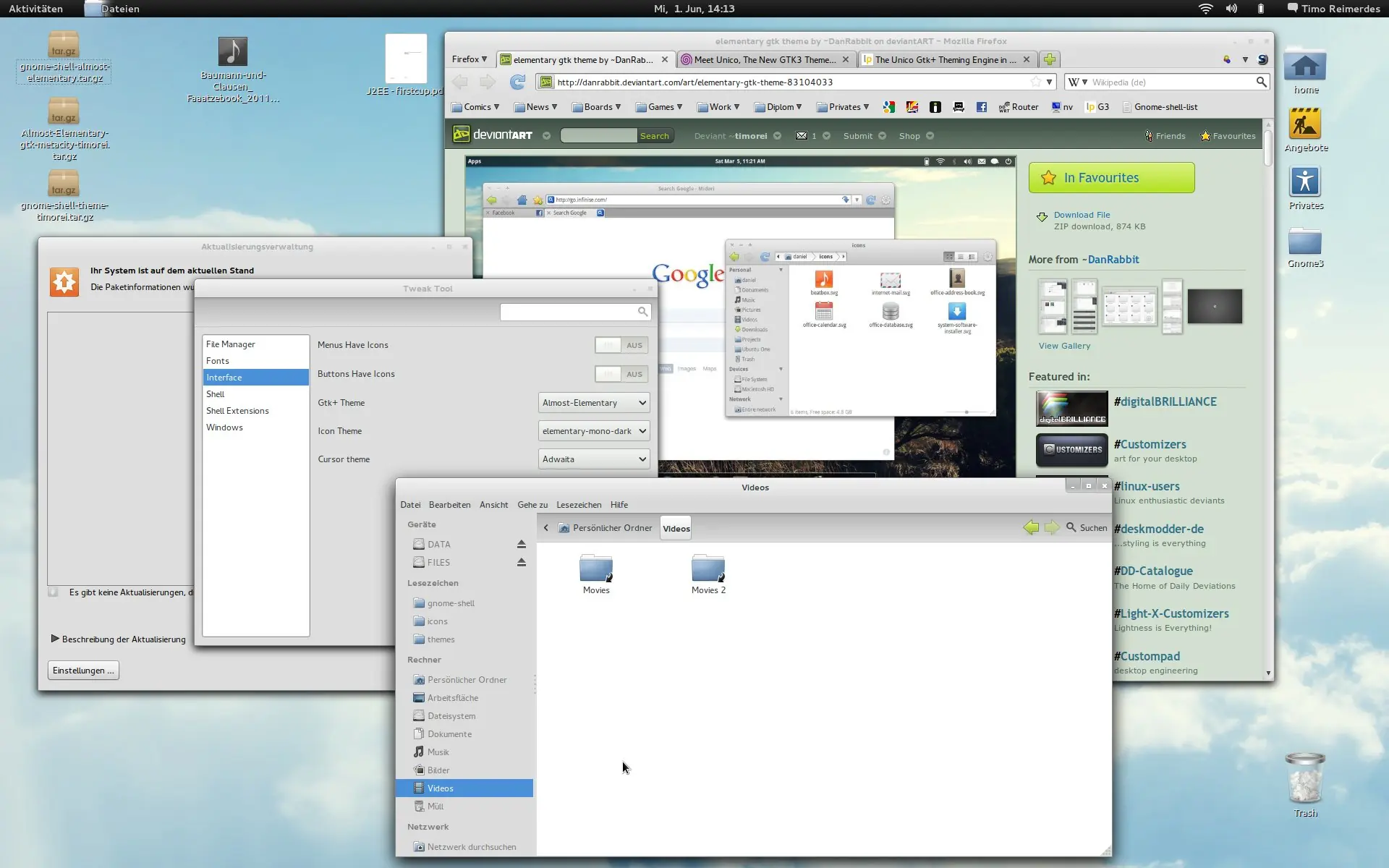Screen dimensions: 1389x868
Task: Open Aktivitäten overview
Action: (35, 9)
